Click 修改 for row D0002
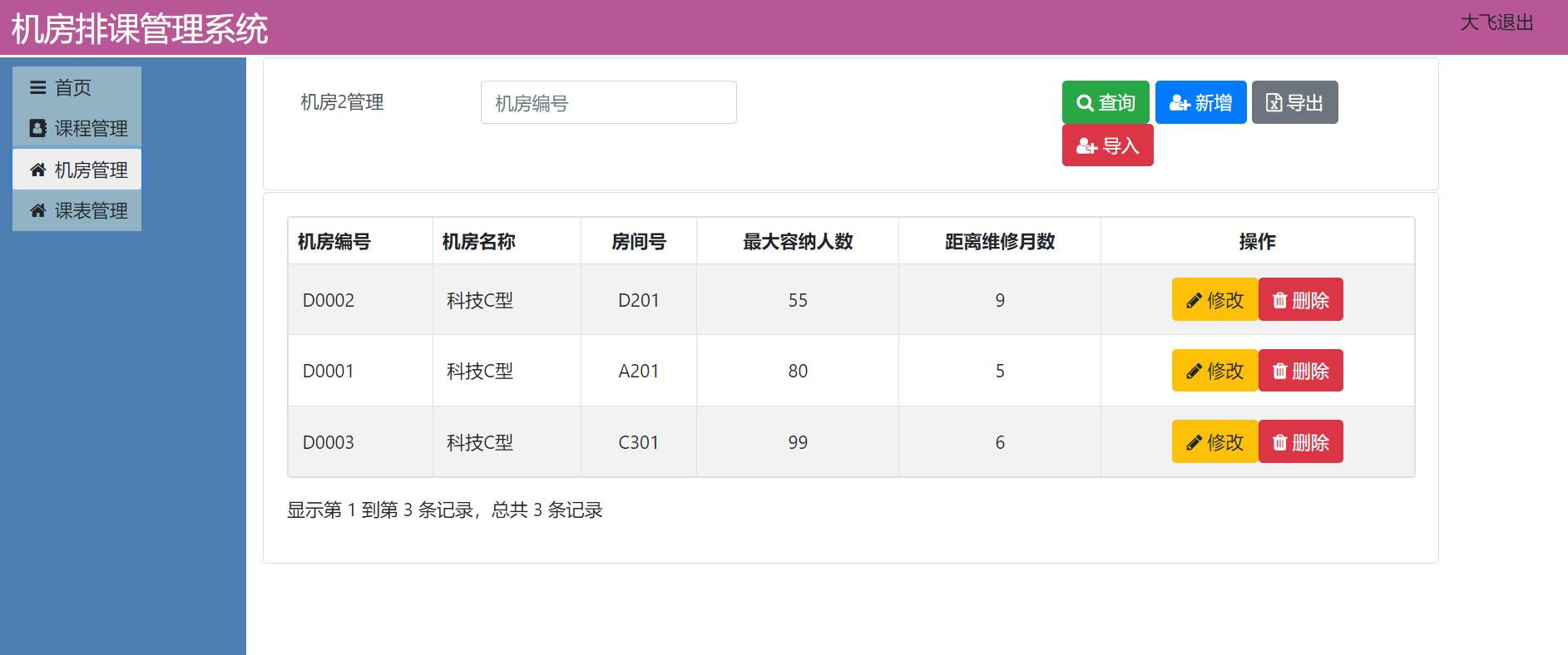Viewport: 1568px width, 655px height. [1214, 299]
